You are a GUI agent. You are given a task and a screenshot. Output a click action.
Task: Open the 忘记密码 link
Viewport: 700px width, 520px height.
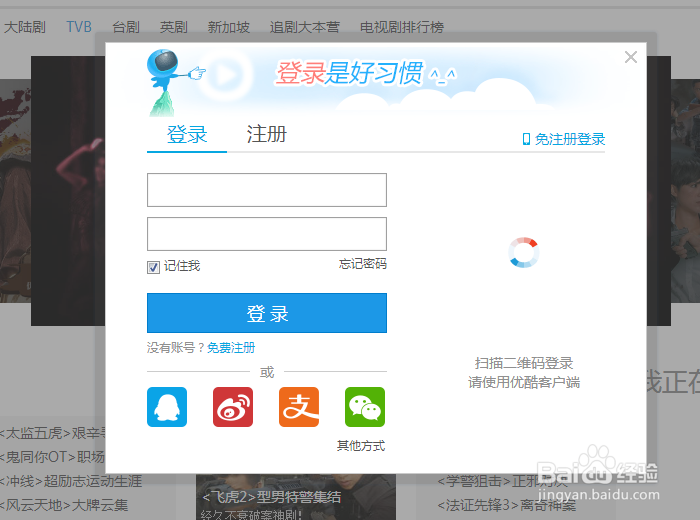[362, 264]
